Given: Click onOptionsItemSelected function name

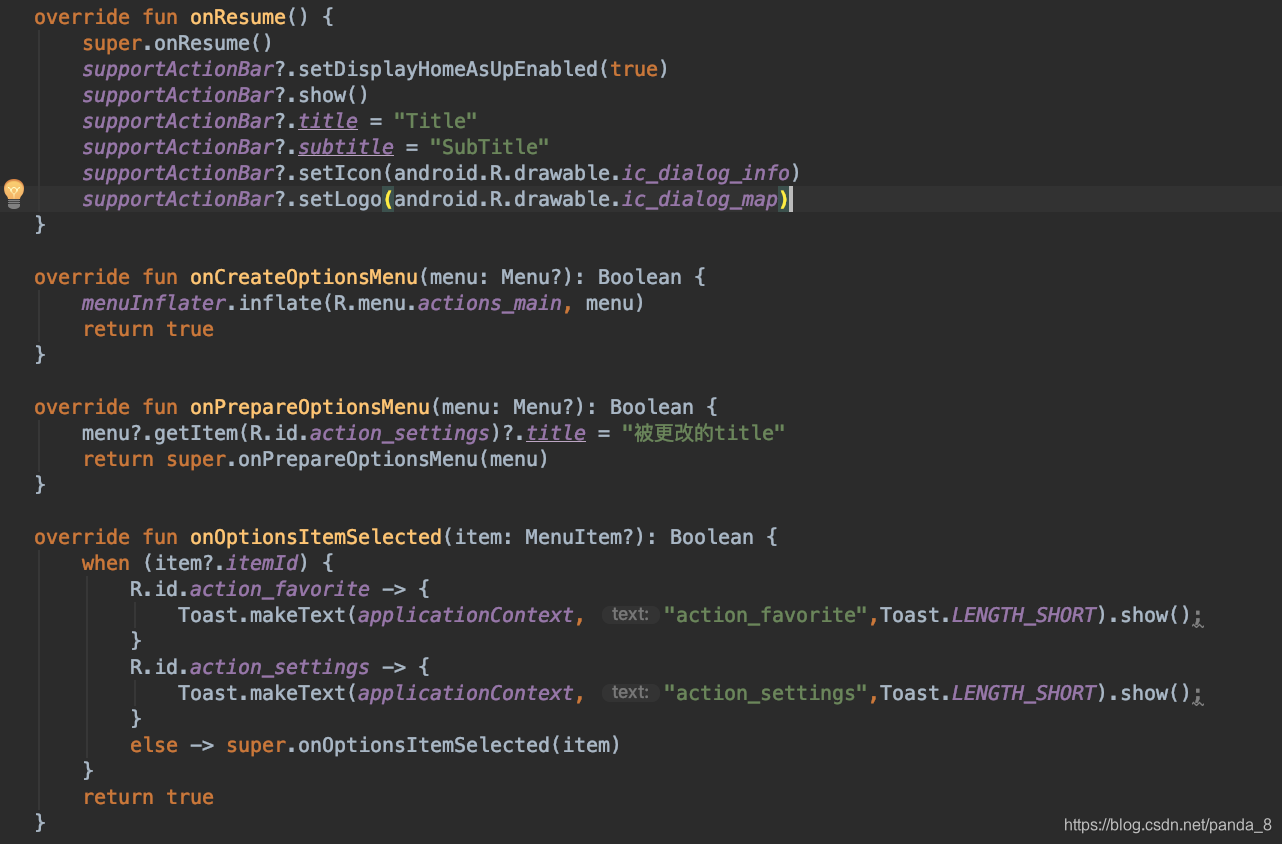Looking at the screenshot, I should click(316, 537).
